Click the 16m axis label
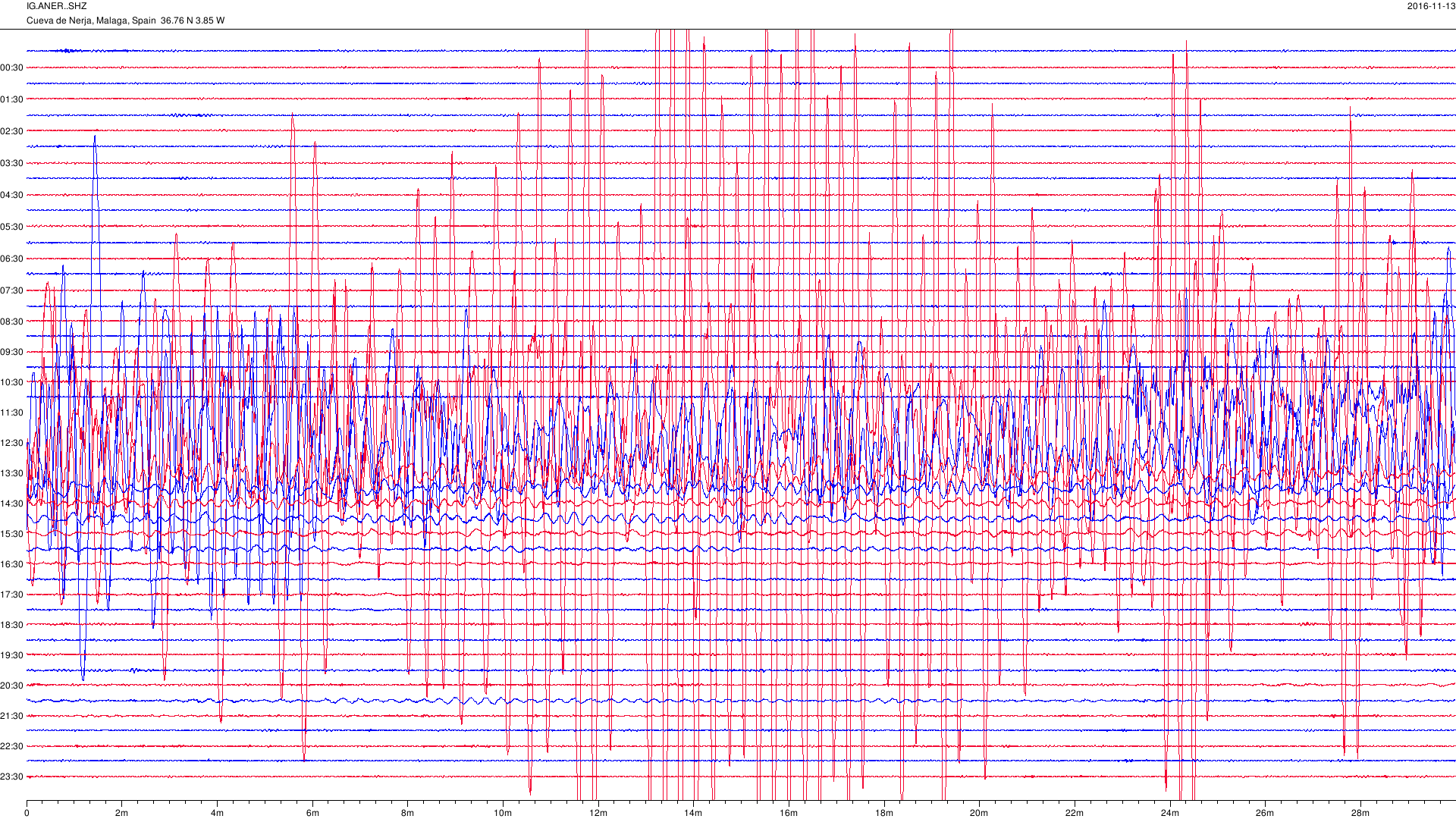This screenshot has height=819, width=1456. 789,813
